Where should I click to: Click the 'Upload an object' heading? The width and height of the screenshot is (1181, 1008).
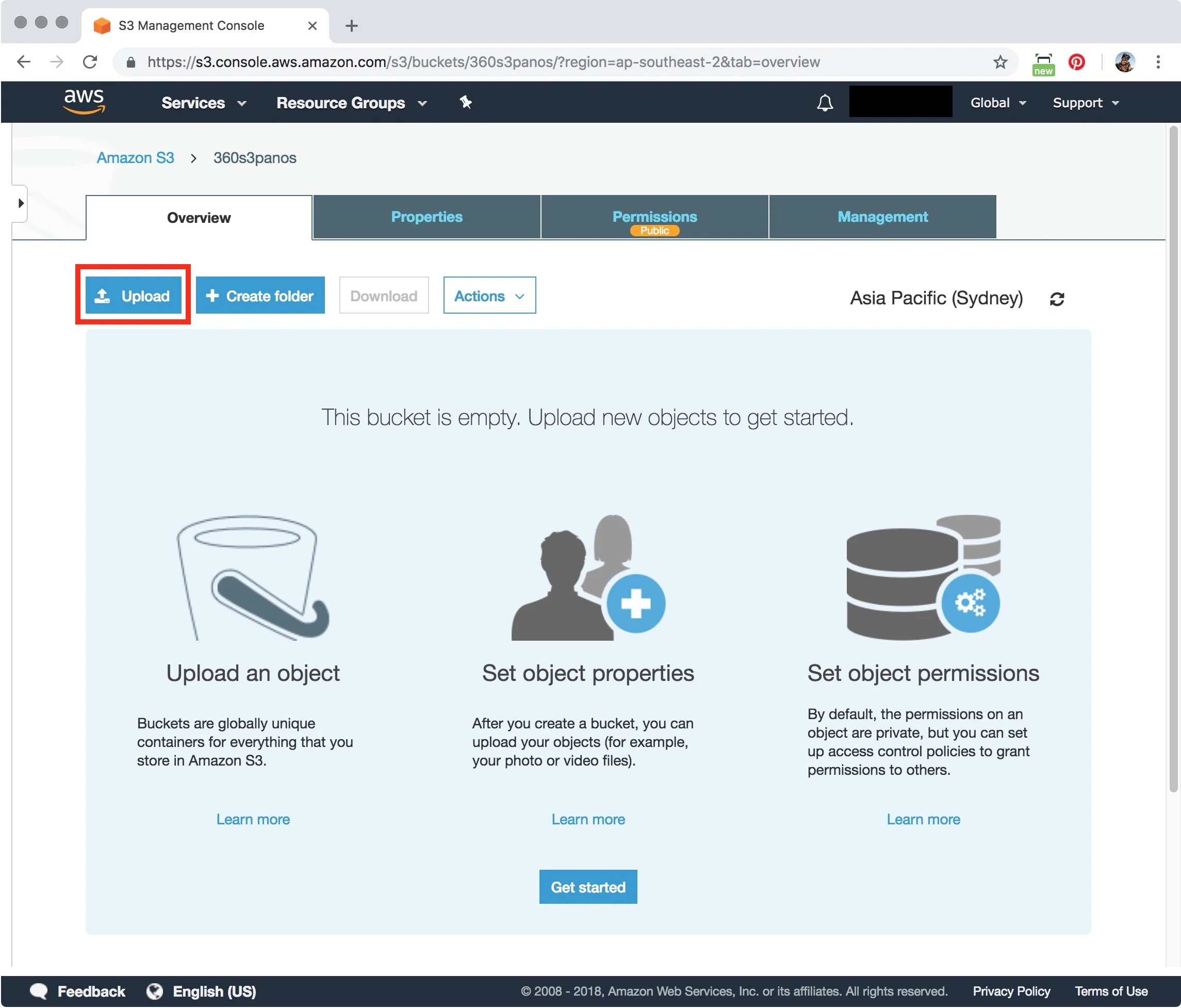tap(253, 673)
